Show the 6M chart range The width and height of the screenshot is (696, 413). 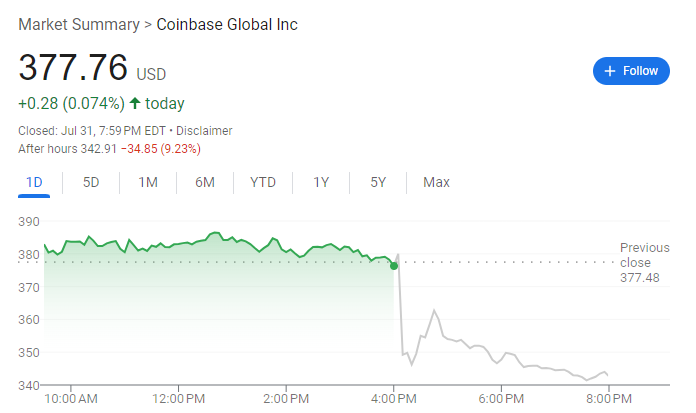pyautogui.click(x=205, y=182)
